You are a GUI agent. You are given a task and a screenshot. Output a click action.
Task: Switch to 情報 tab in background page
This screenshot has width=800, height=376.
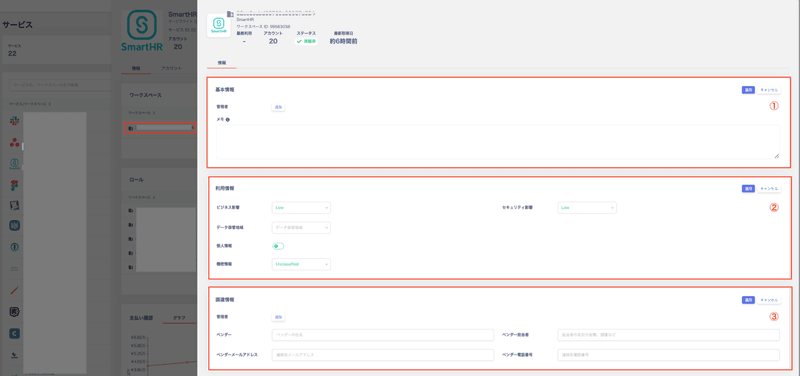[136, 68]
